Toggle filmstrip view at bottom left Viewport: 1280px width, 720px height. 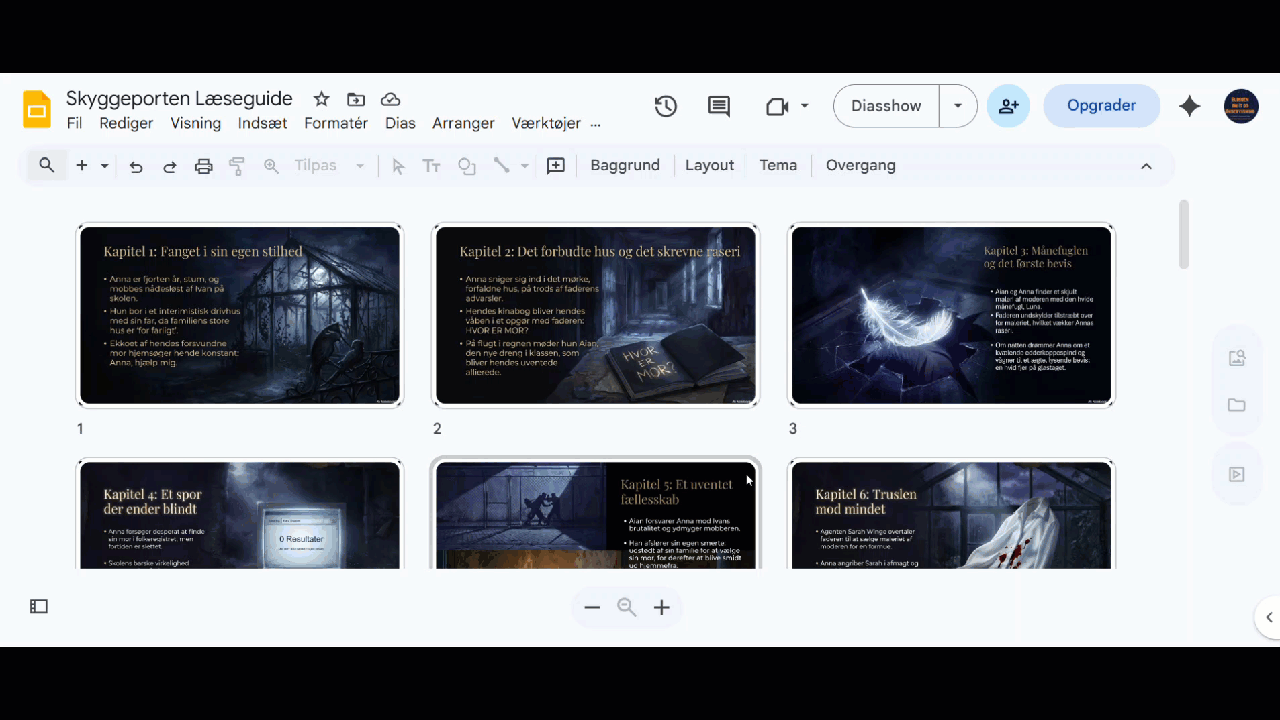point(39,606)
